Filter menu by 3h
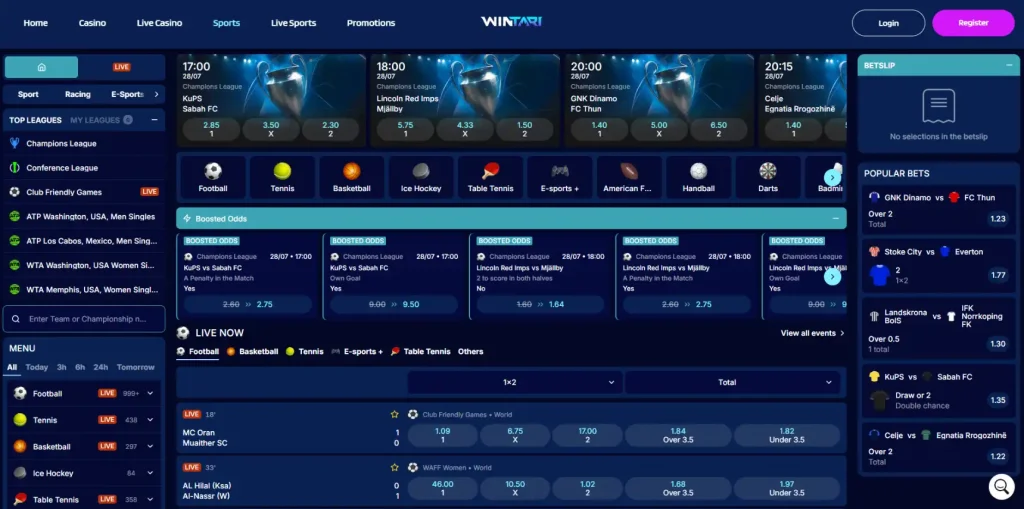This screenshot has height=509, width=1024. [x=61, y=367]
